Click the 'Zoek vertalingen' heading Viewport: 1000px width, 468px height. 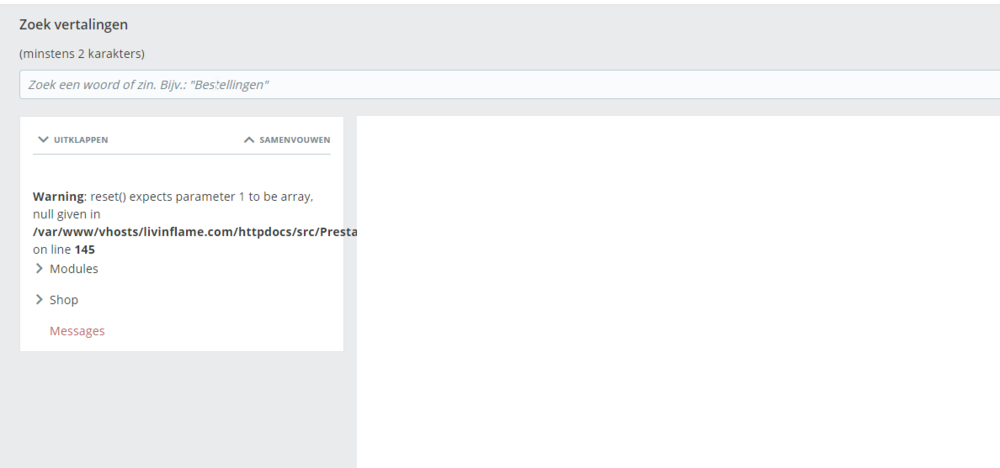click(73, 25)
